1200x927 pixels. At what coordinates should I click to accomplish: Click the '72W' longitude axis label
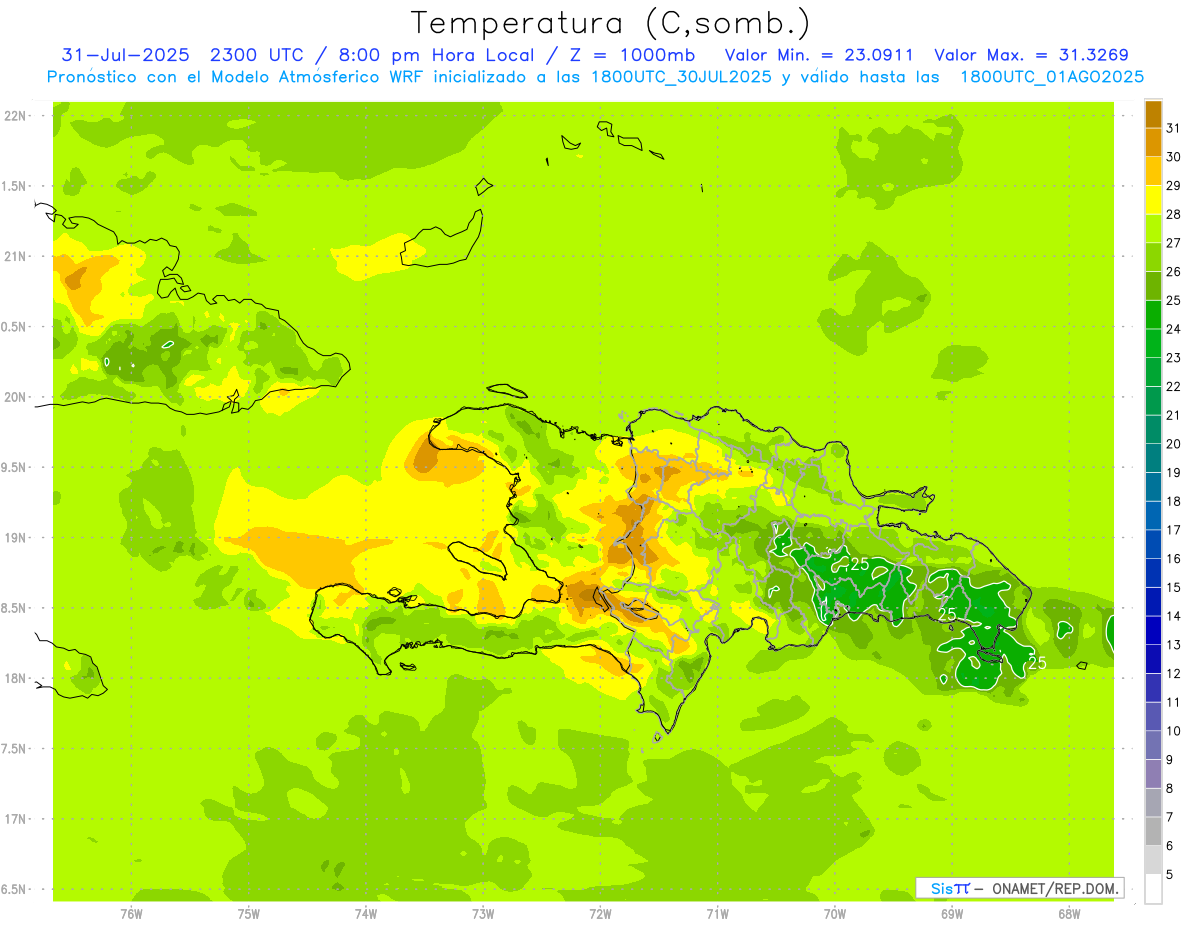pos(600,913)
